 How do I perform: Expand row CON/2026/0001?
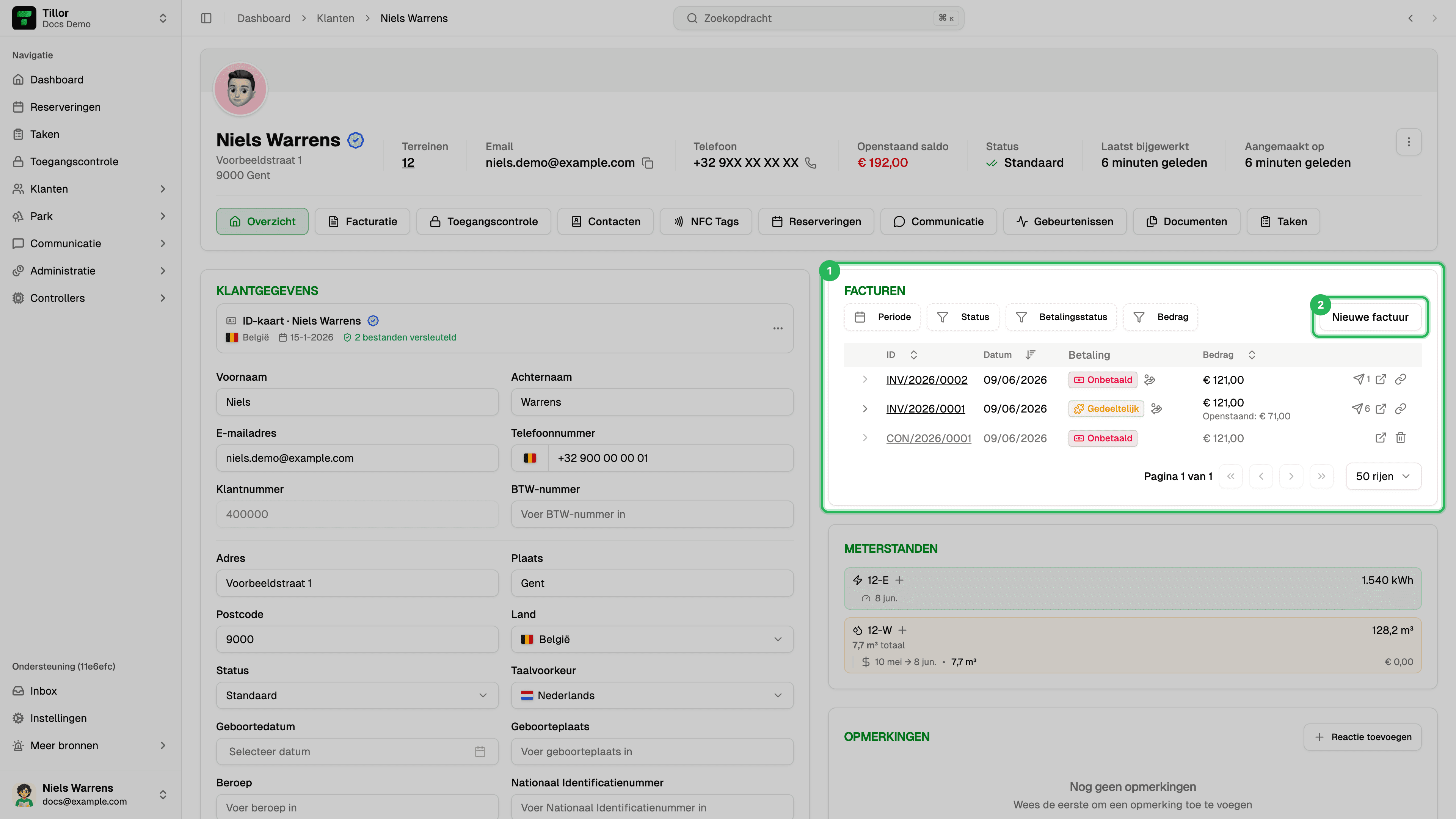pyautogui.click(x=865, y=438)
